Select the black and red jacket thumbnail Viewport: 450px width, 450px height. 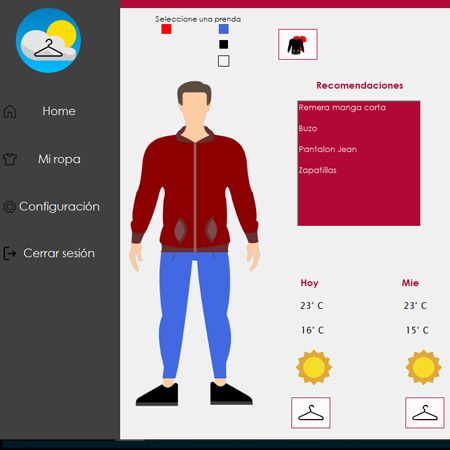[298, 44]
